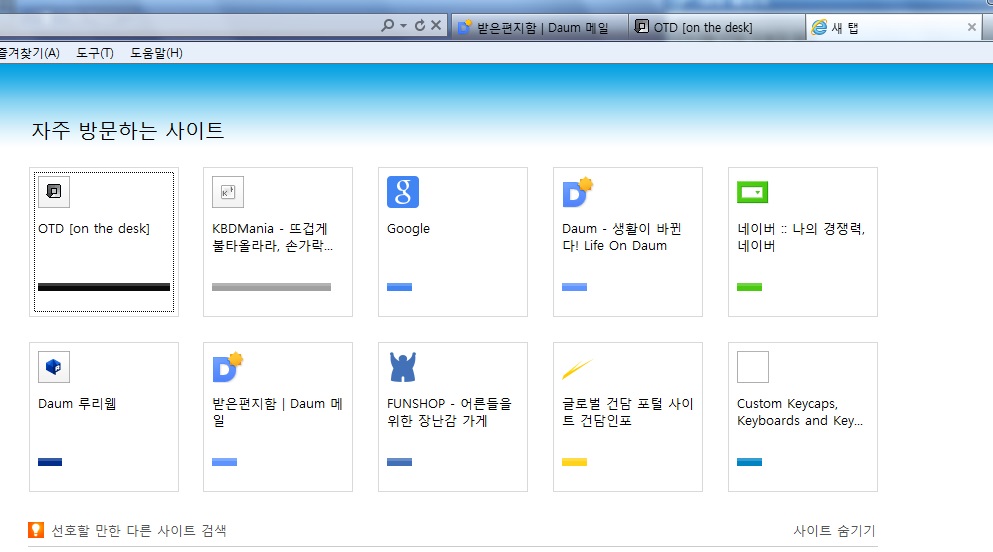Viewport: 993px width, 552px height.
Task: Click the teal bar on Custom Keycaps tile
Action: pyautogui.click(x=749, y=462)
